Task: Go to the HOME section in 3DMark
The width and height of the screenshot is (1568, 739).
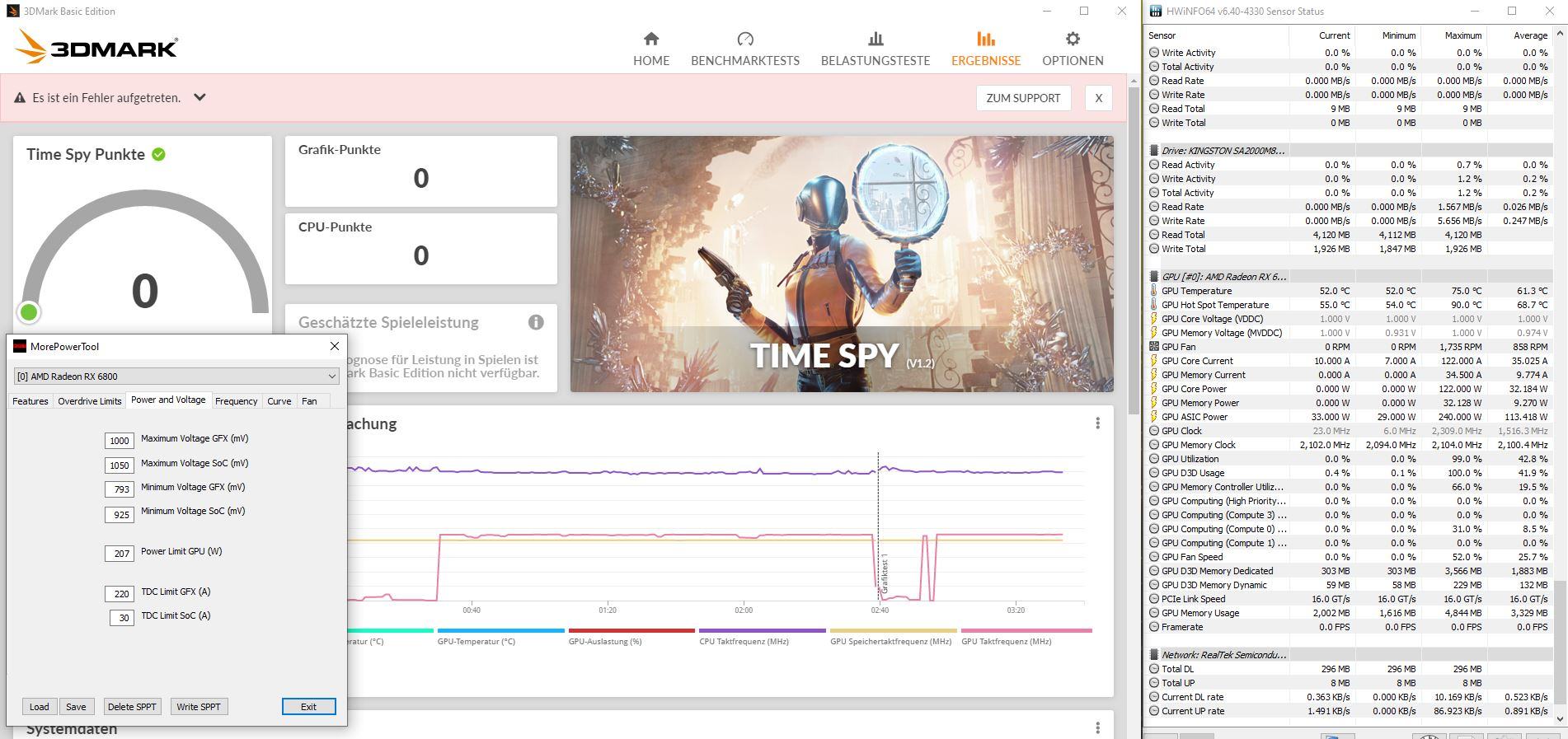Action: coord(651,49)
